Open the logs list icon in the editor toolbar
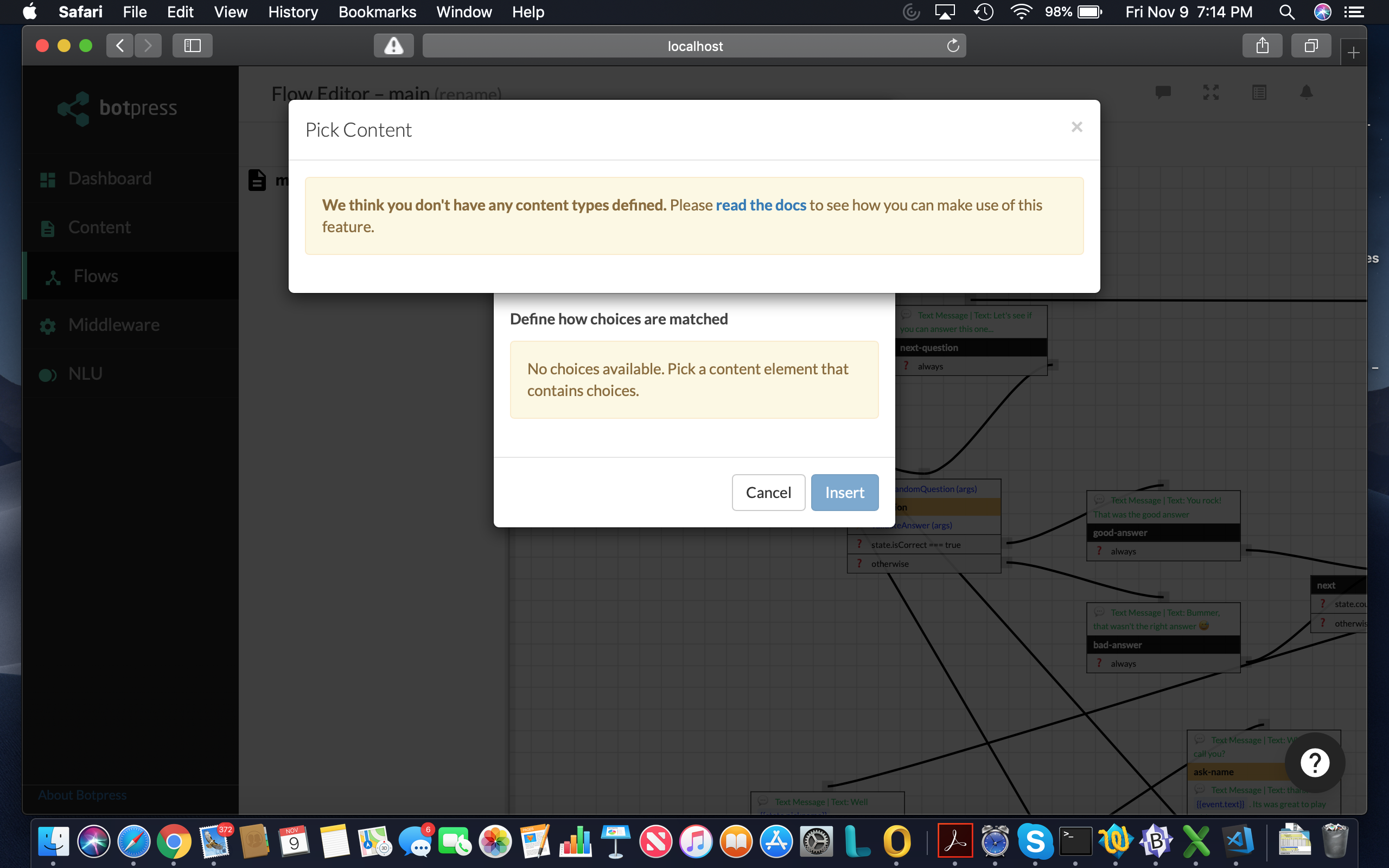 coord(1259,92)
